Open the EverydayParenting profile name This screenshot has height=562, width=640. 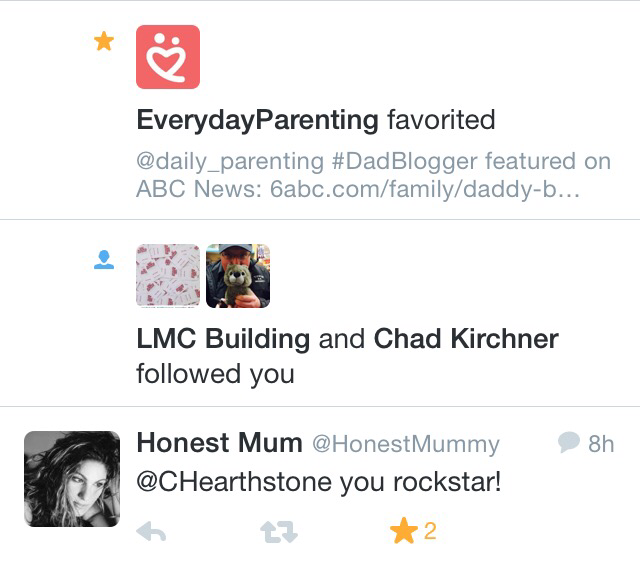pyautogui.click(x=258, y=121)
